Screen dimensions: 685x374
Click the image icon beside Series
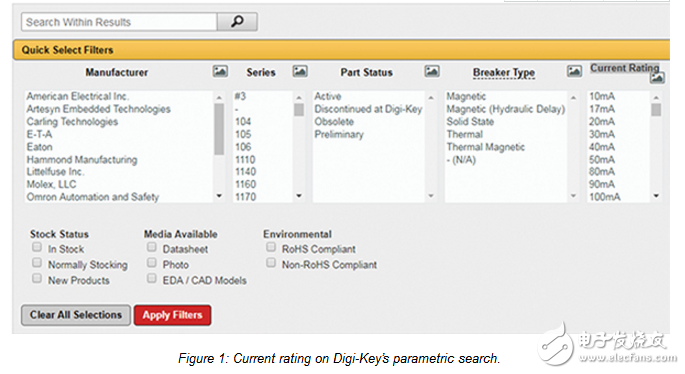click(x=300, y=71)
